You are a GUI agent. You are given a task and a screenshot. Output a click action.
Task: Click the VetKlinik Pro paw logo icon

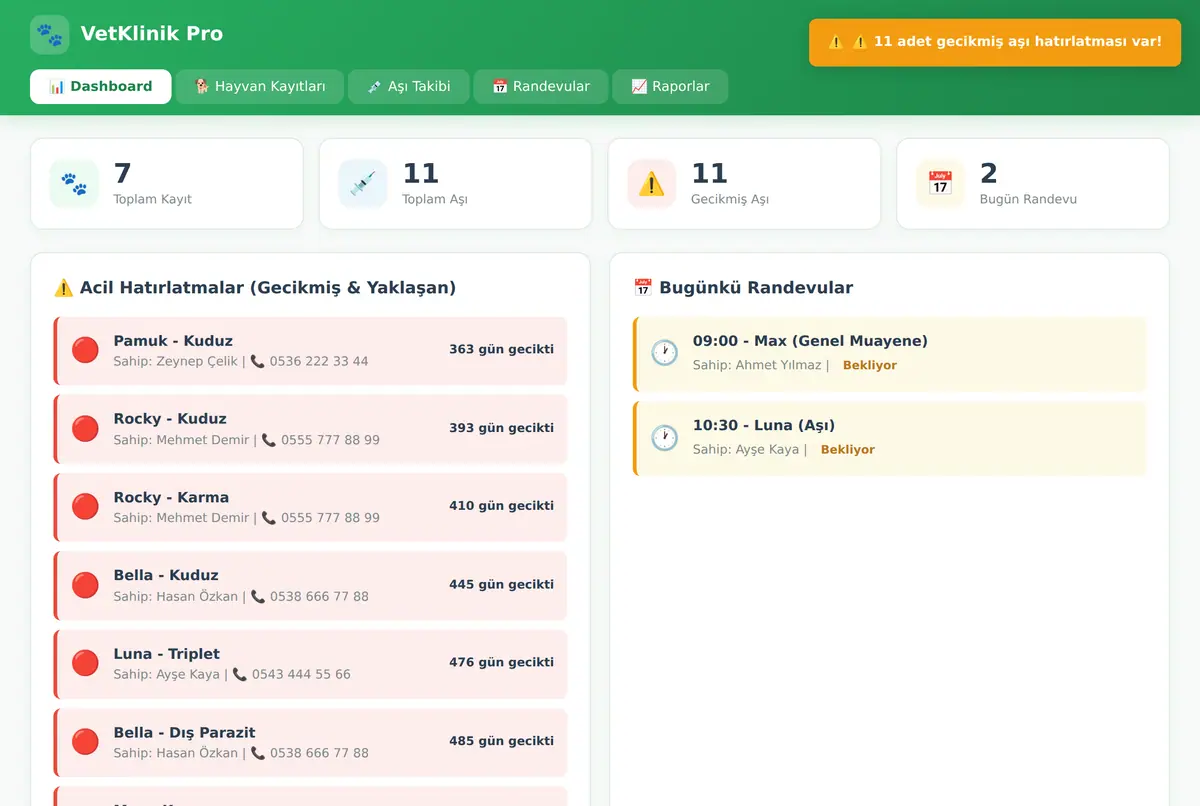[x=50, y=35]
